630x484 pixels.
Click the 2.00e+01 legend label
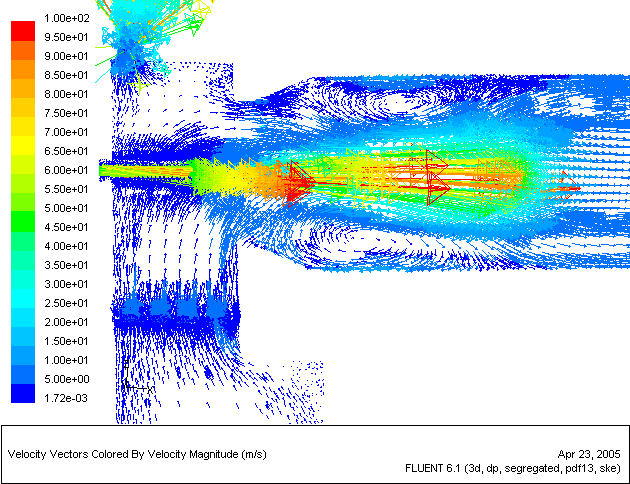(x=66, y=323)
